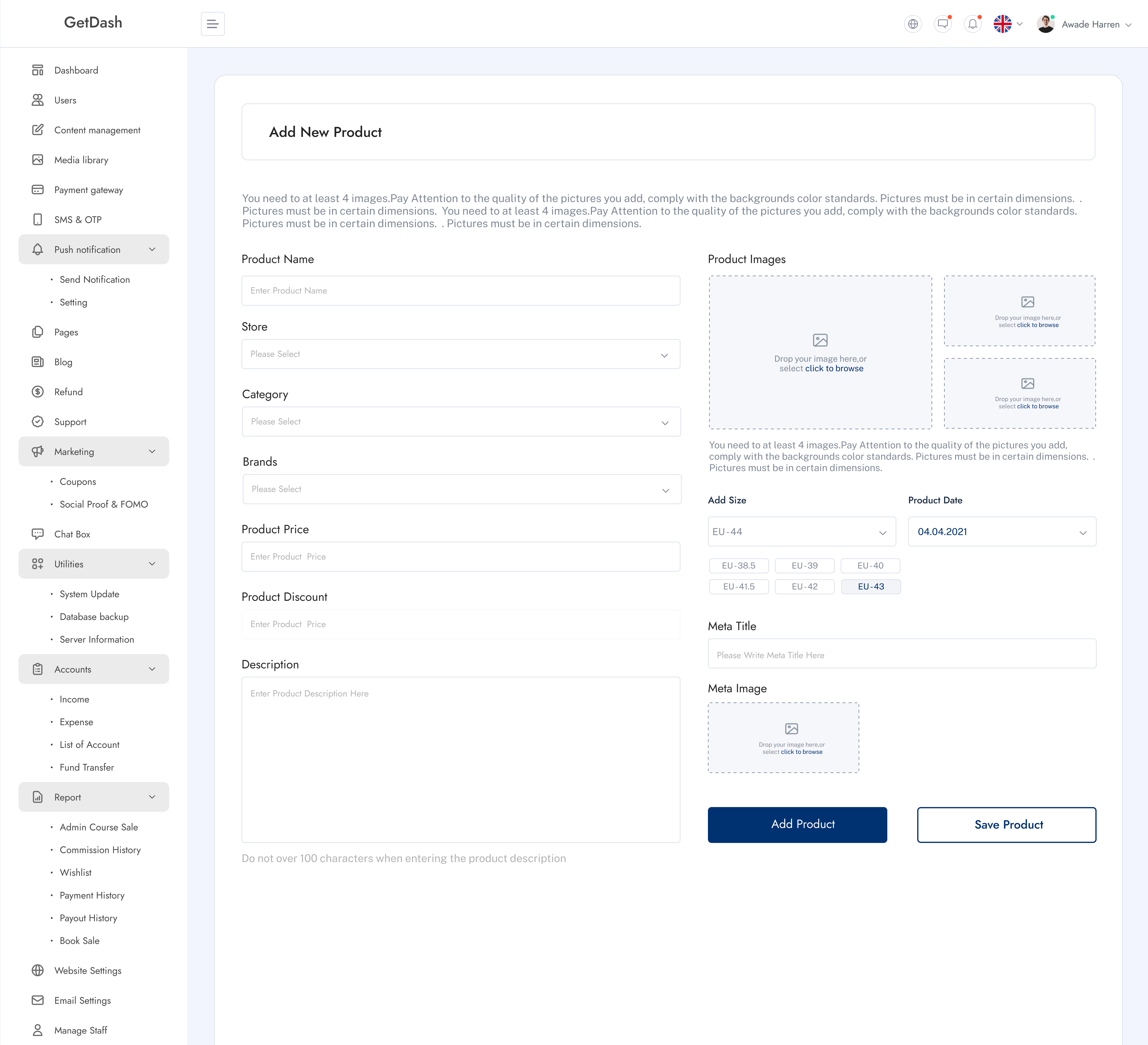The image size is (1148, 1045).
Task: Click the Add Product button
Action: (797, 825)
